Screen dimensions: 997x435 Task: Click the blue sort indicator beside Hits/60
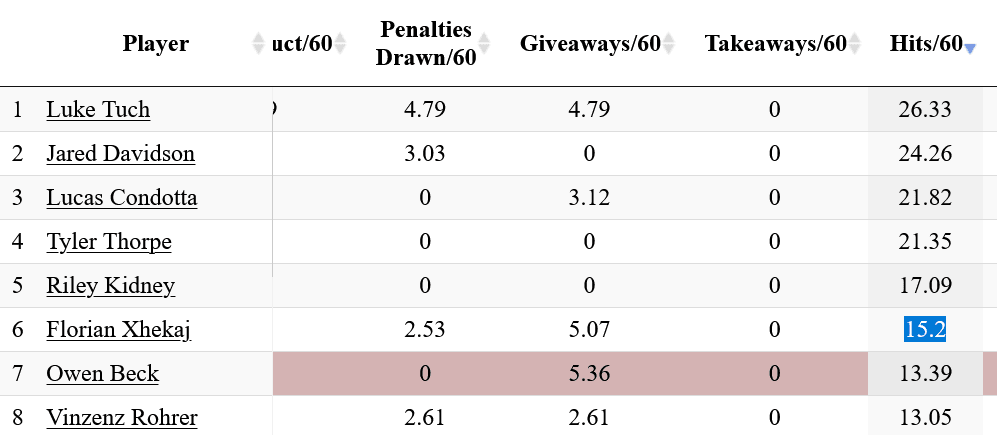[969, 46]
